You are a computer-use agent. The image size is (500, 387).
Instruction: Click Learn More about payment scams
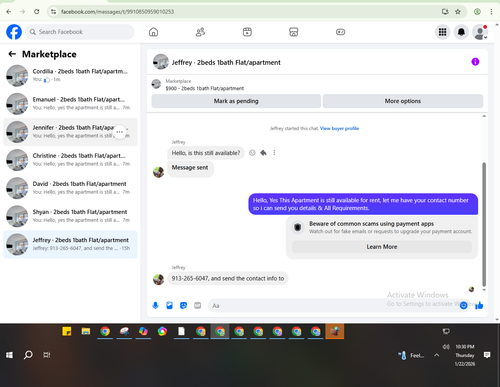point(382,247)
